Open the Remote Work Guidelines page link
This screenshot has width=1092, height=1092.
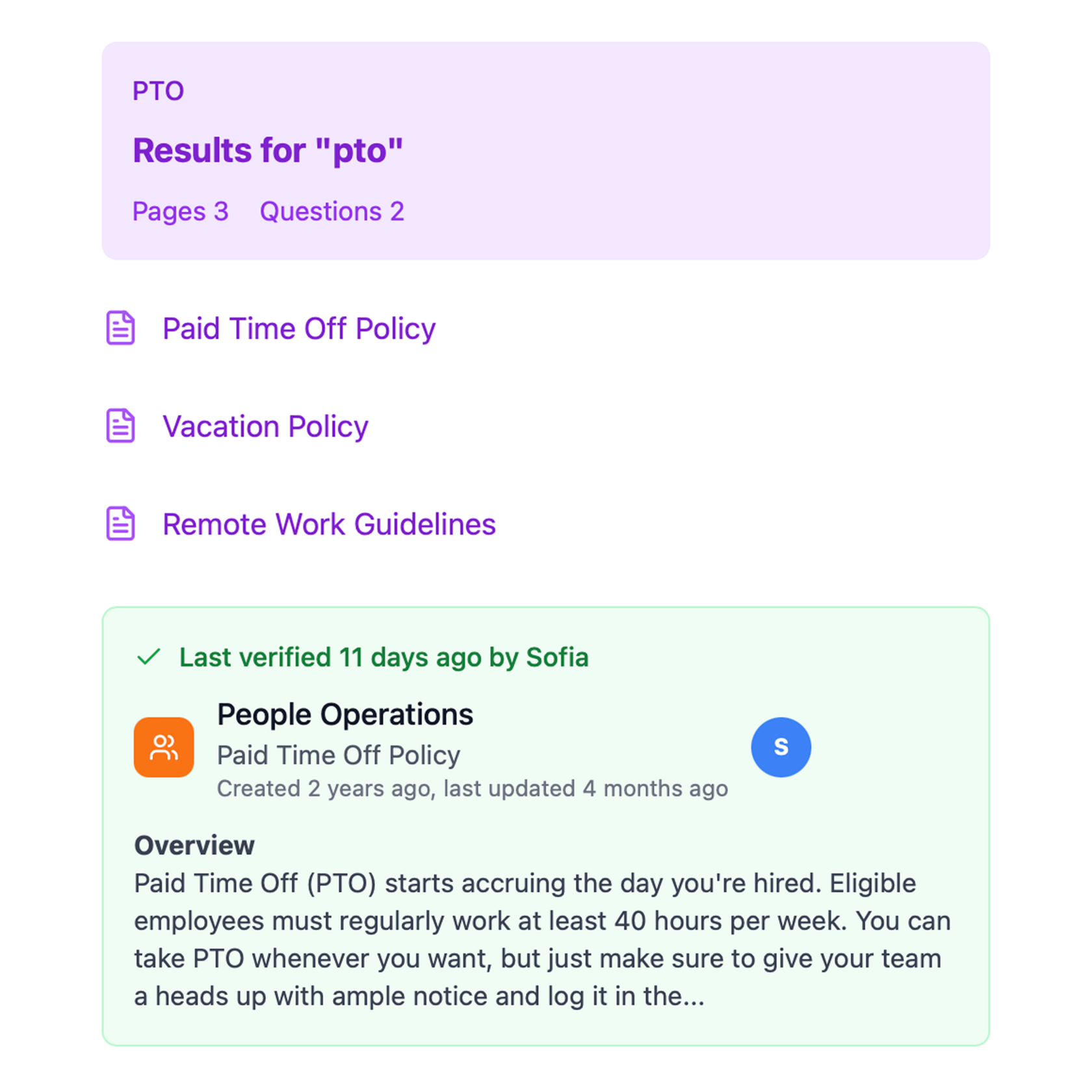point(329,525)
